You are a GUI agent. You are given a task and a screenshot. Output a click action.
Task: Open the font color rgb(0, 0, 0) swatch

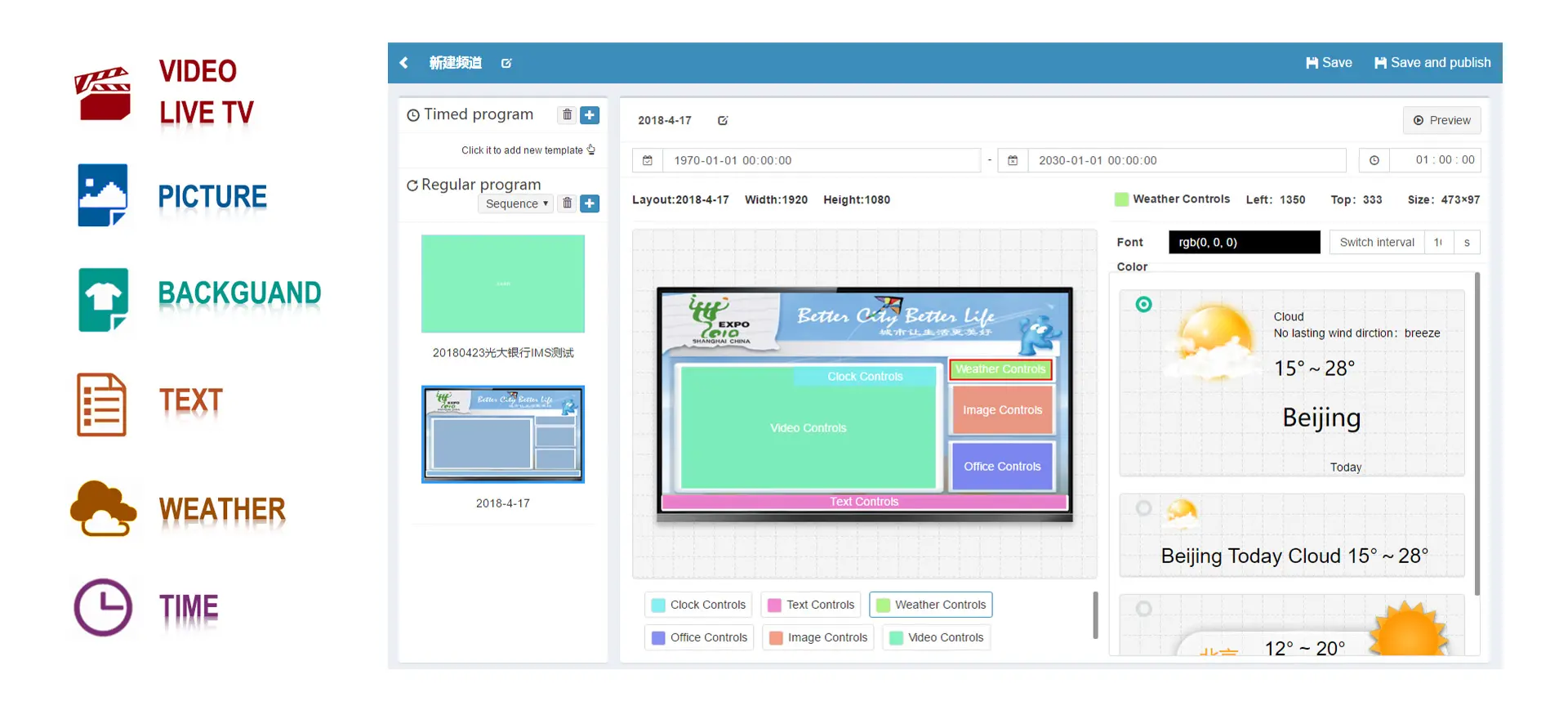[x=1244, y=243]
